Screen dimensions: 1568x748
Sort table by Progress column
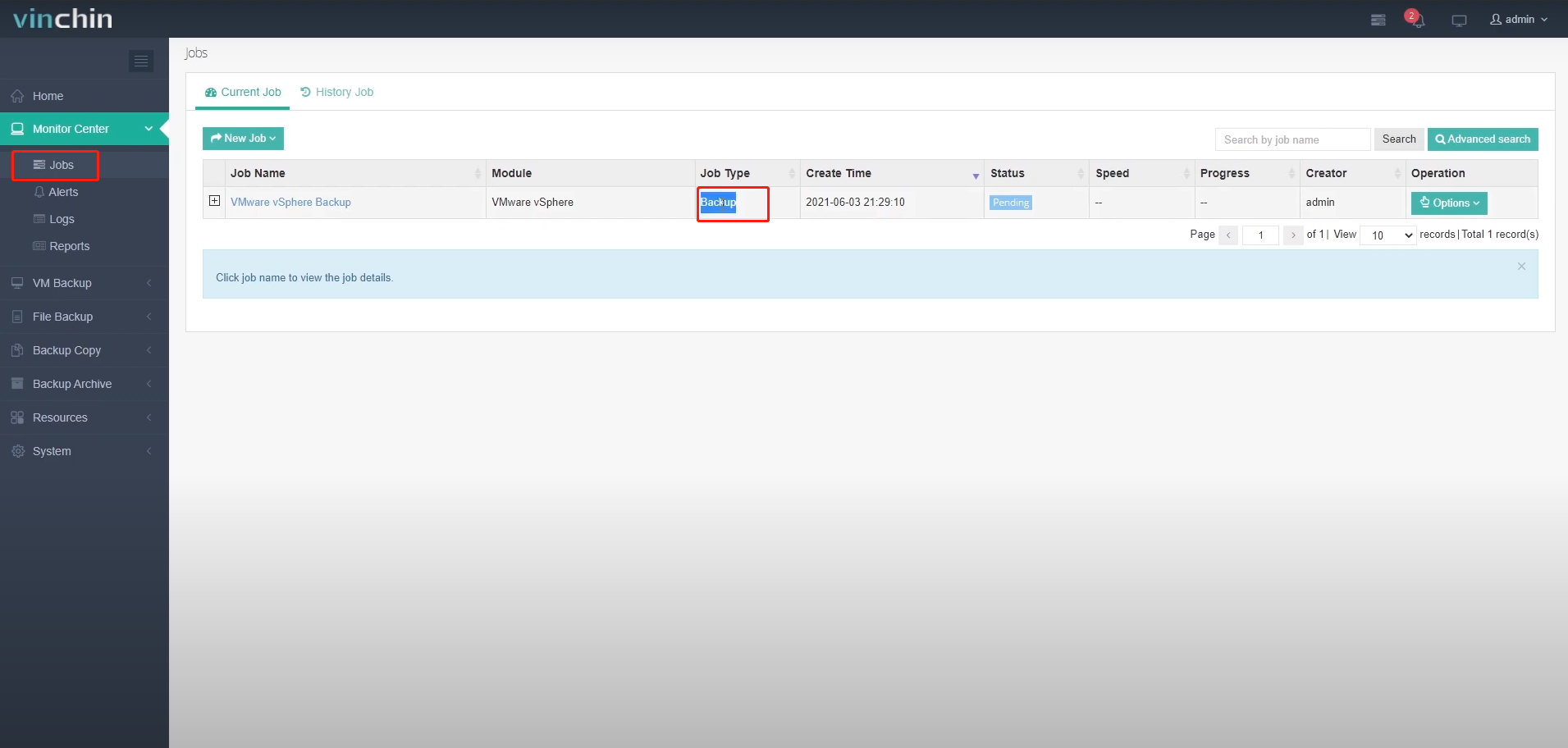1247,173
